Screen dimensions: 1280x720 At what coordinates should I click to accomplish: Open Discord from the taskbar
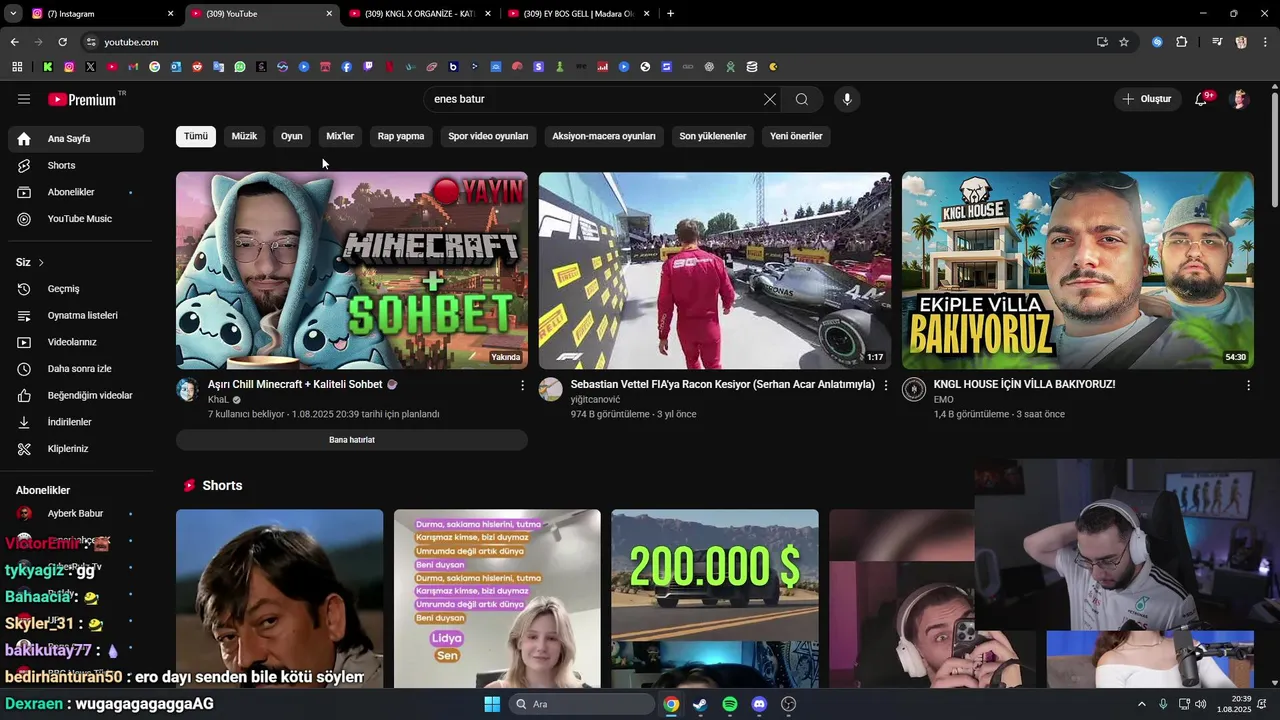pos(759,704)
